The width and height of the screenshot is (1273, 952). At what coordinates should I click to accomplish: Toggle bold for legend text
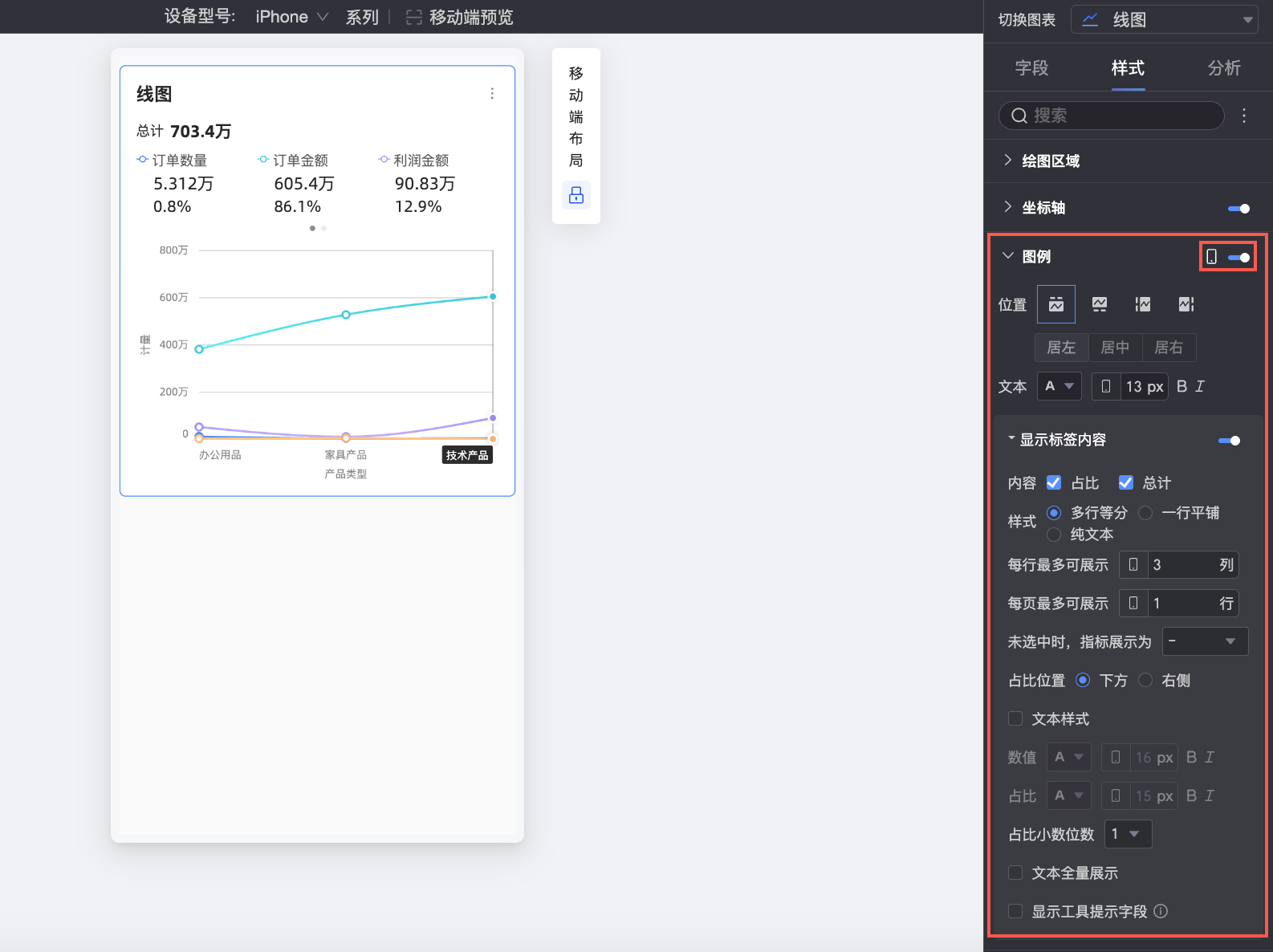[x=1181, y=387]
